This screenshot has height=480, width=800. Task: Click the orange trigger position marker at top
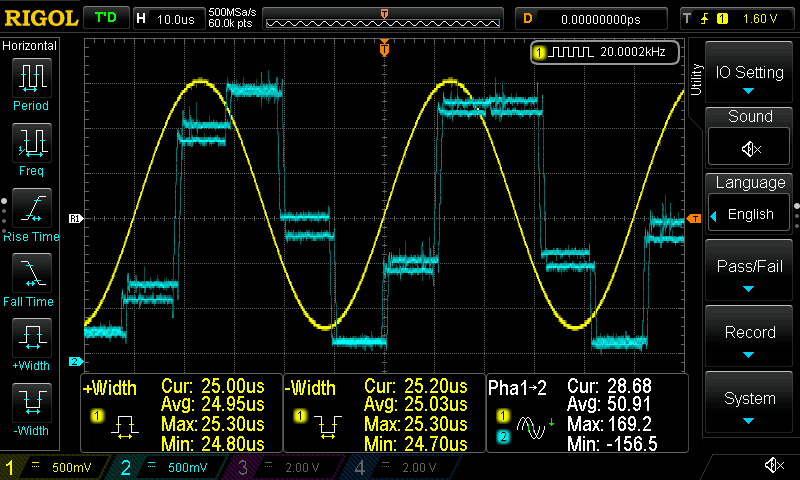(384, 47)
